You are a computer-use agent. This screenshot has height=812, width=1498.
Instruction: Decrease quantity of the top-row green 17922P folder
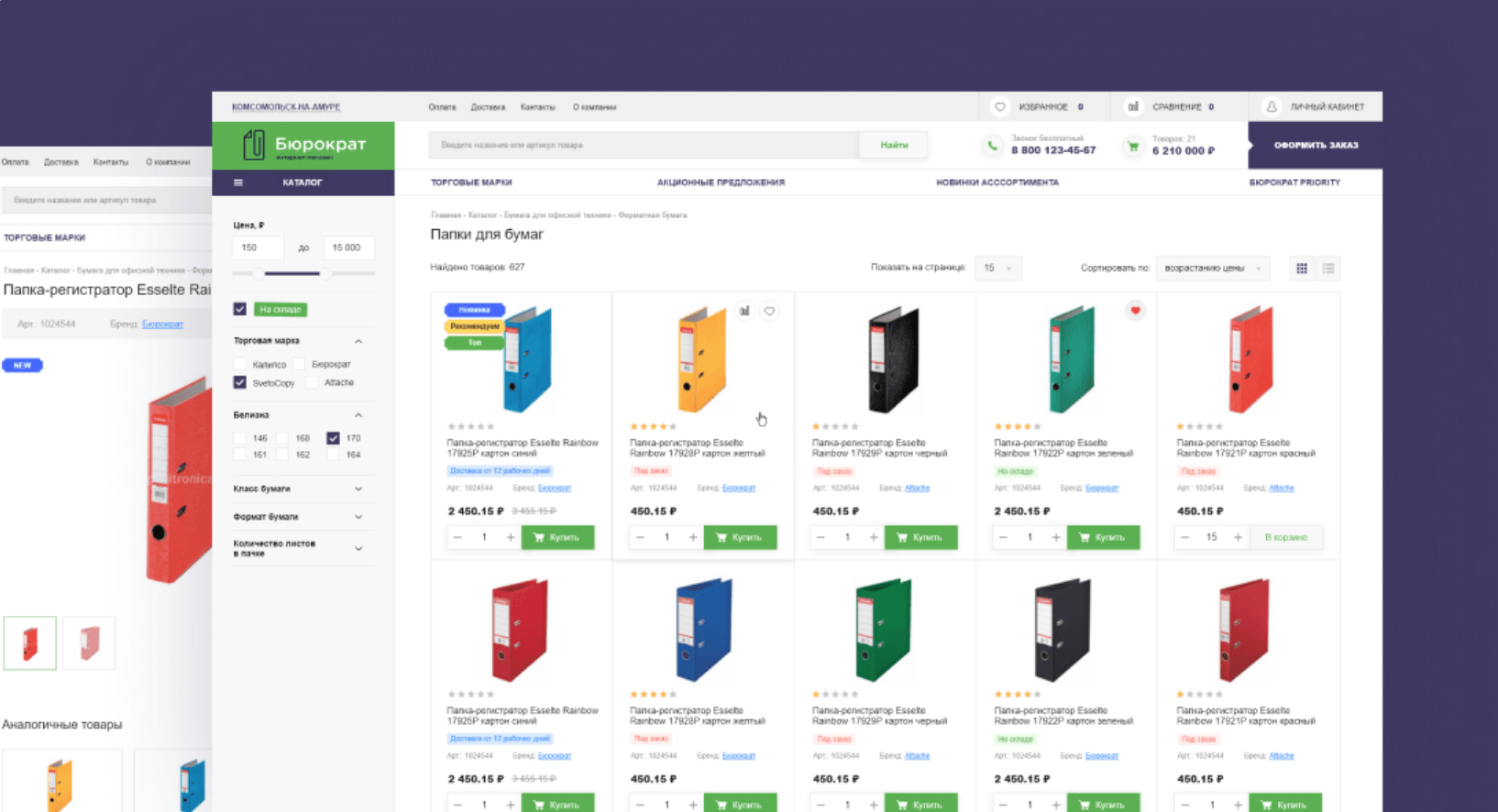[1003, 537]
